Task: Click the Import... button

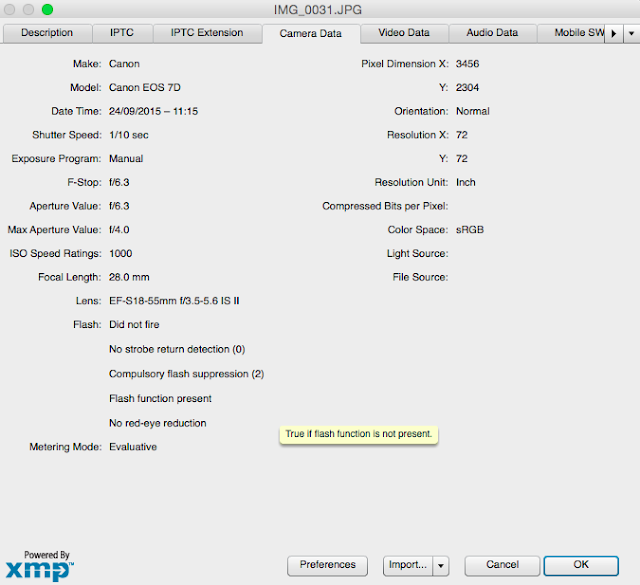Action: pos(408,565)
